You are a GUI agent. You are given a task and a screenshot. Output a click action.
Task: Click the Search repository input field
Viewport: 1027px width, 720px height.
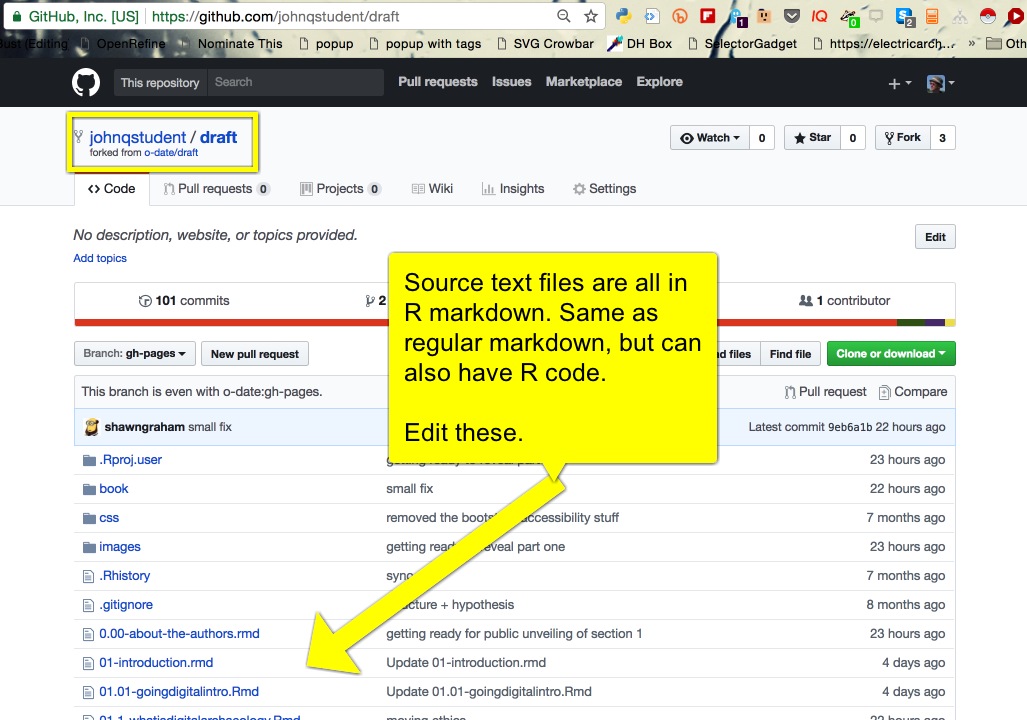295,83
